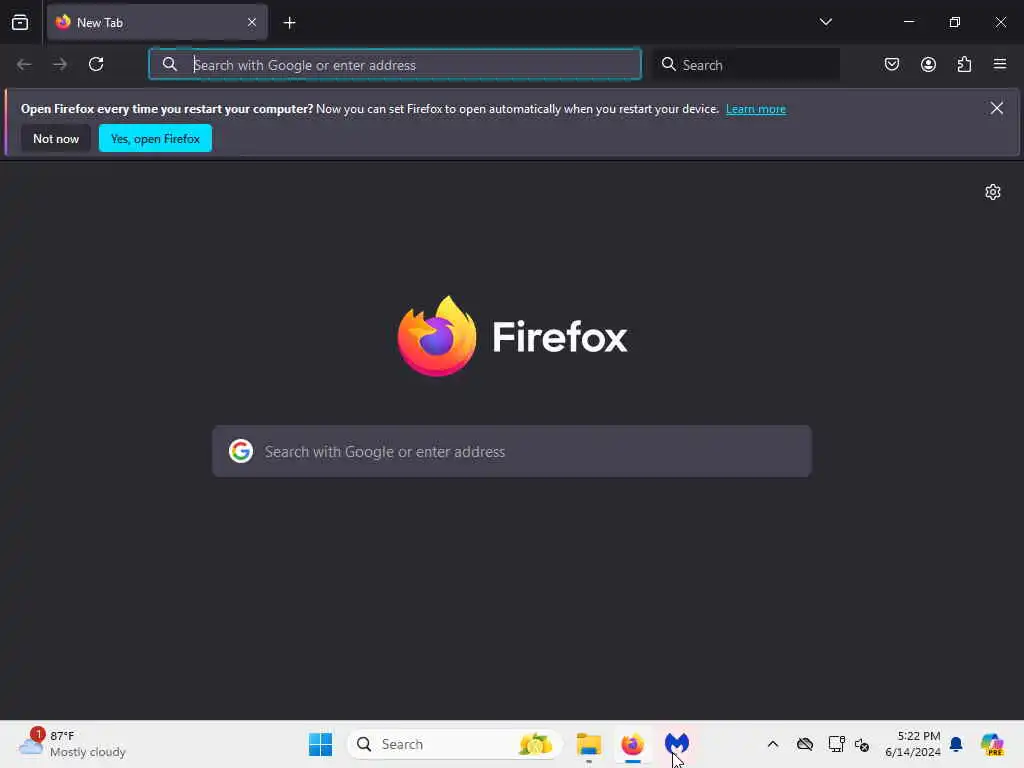This screenshot has width=1024, height=768.
Task: Show hidden system tray icons
Action: click(773, 744)
